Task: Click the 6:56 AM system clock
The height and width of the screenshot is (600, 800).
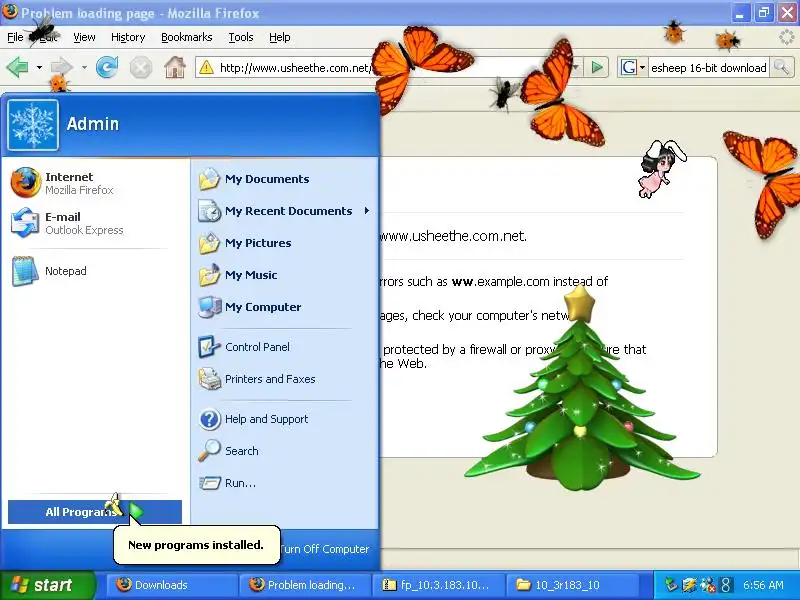Action: click(x=763, y=585)
